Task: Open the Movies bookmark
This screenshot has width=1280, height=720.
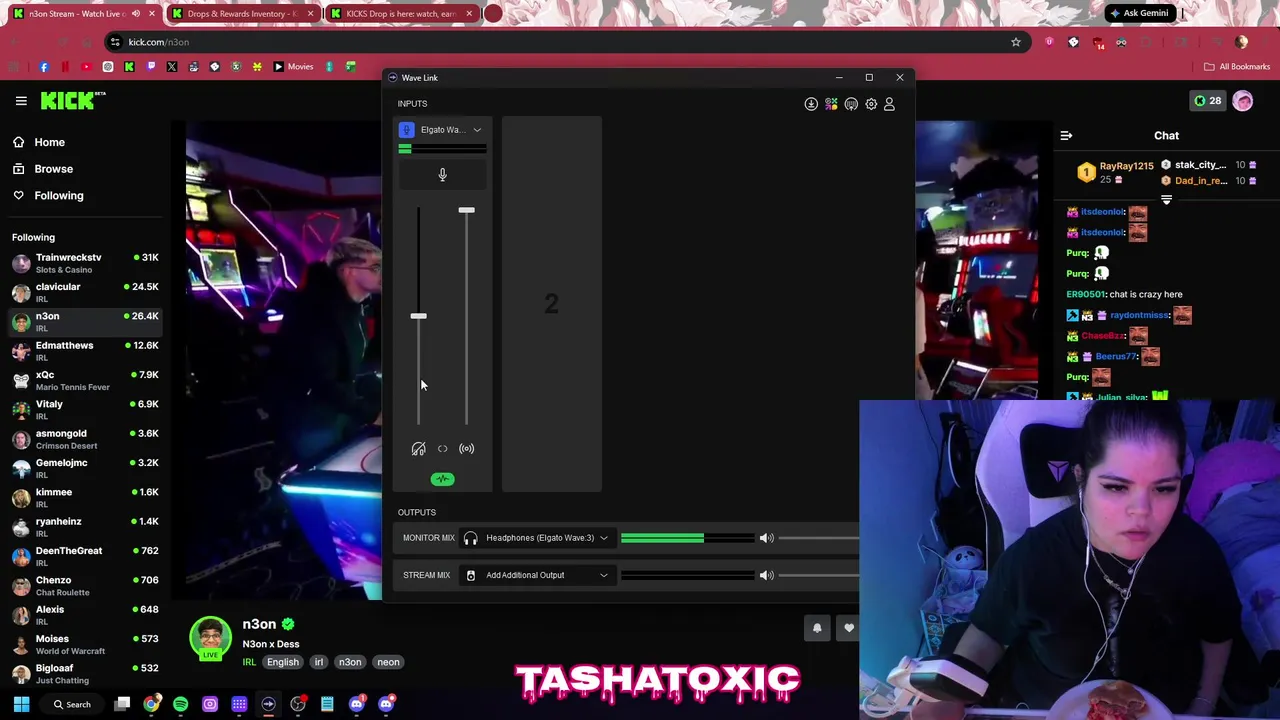Action: coord(293,67)
